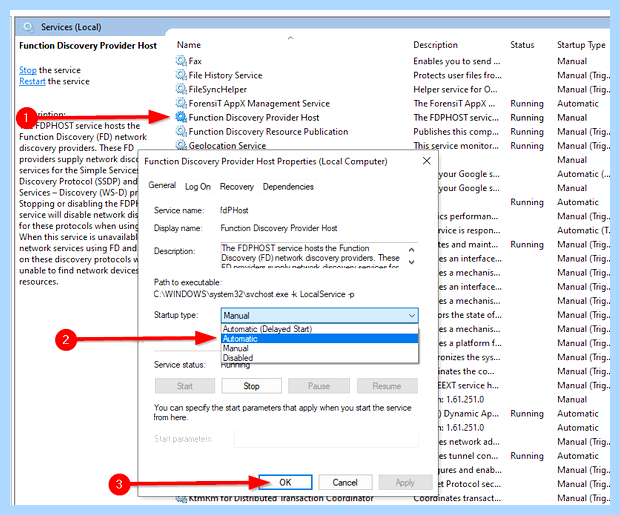Click Automatic startup type of ForensiT row
This screenshot has height=515, width=620.
[578, 104]
